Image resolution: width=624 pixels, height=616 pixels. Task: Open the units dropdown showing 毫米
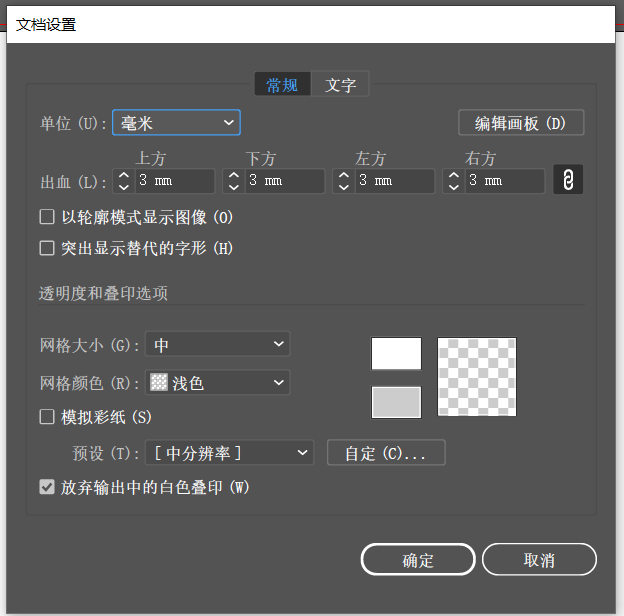click(177, 123)
